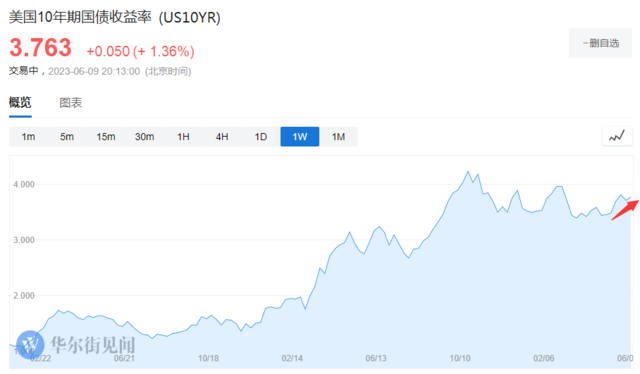
Task: Switch chart to 1H interval
Action: click(183, 137)
